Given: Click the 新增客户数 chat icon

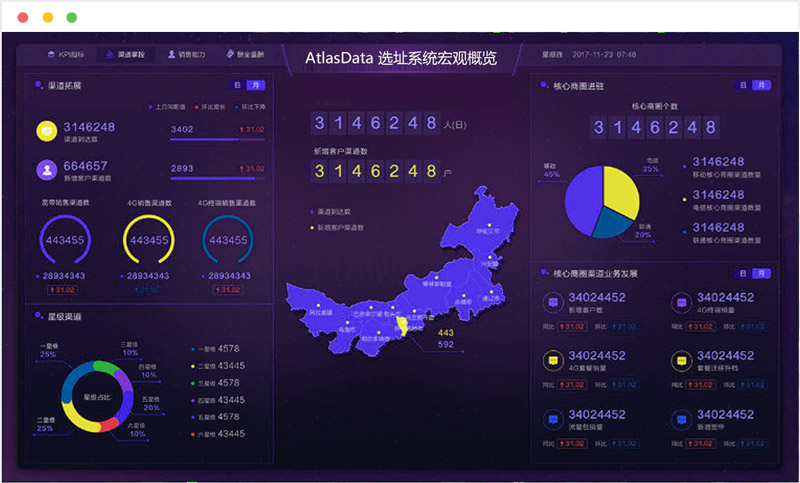Looking at the screenshot, I should coord(553,302).
